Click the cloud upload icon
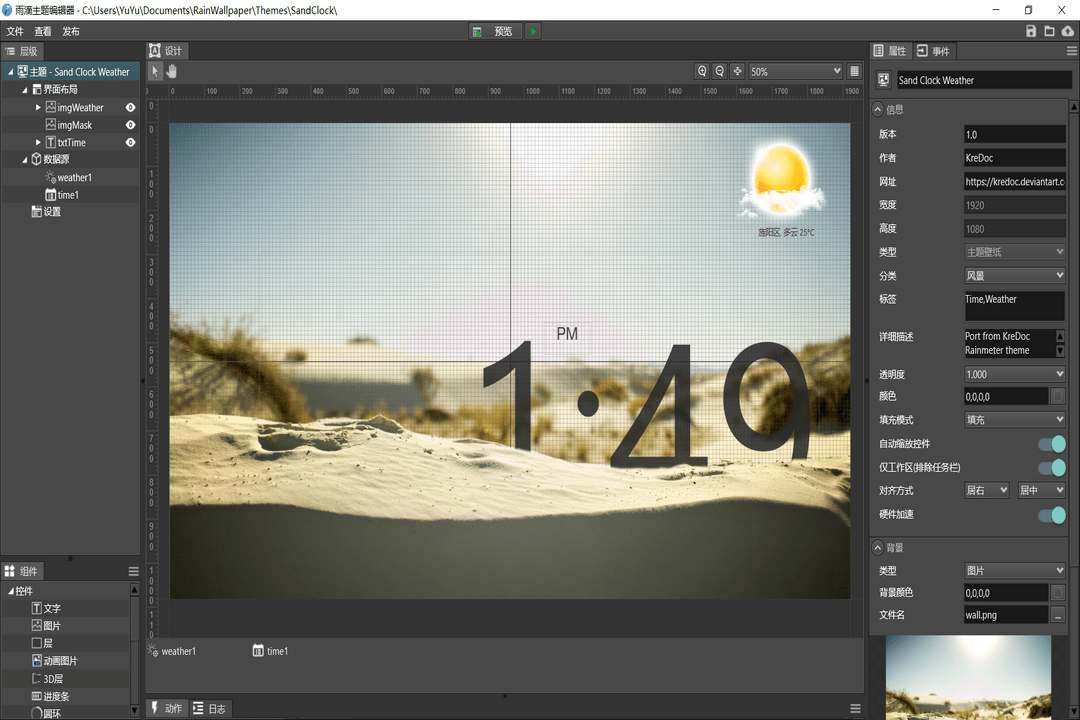1080x720 pixels. click(1067, 31)
